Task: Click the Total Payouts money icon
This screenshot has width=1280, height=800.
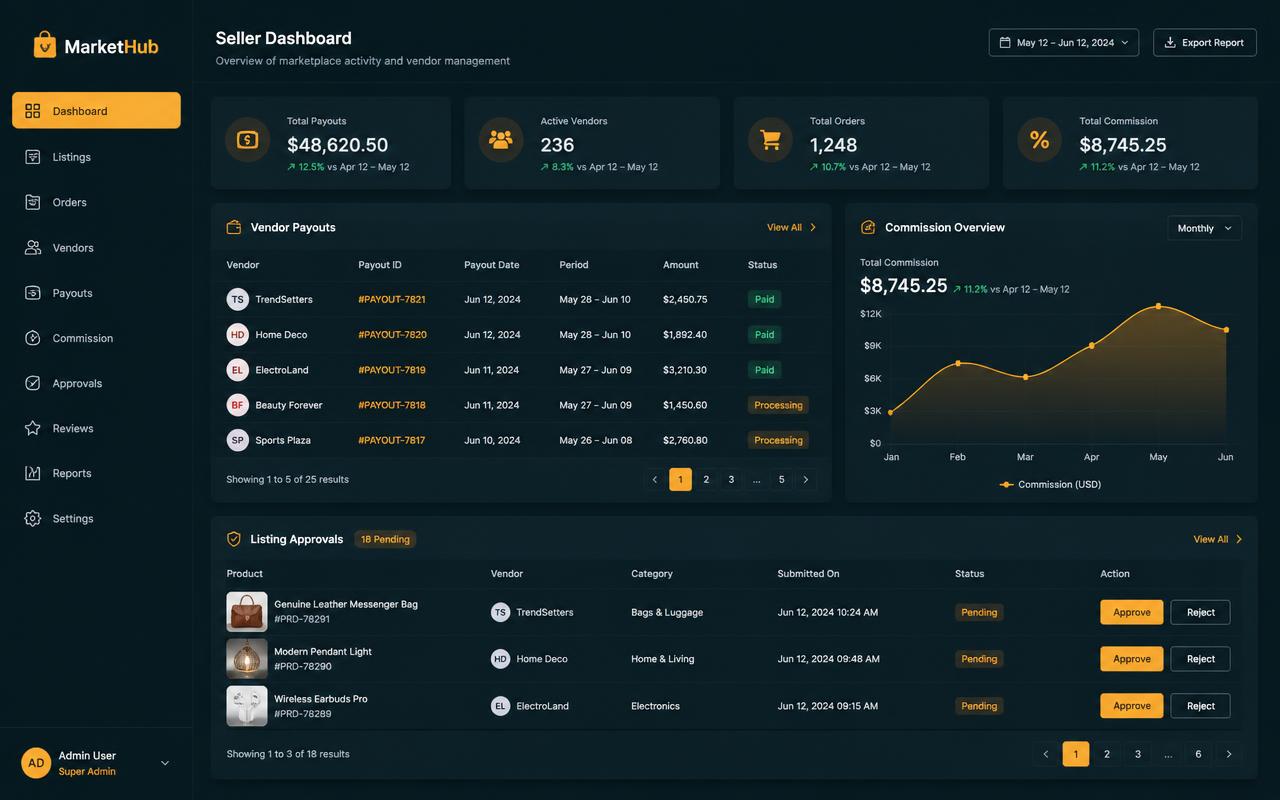Action: [x=247, y=140]
